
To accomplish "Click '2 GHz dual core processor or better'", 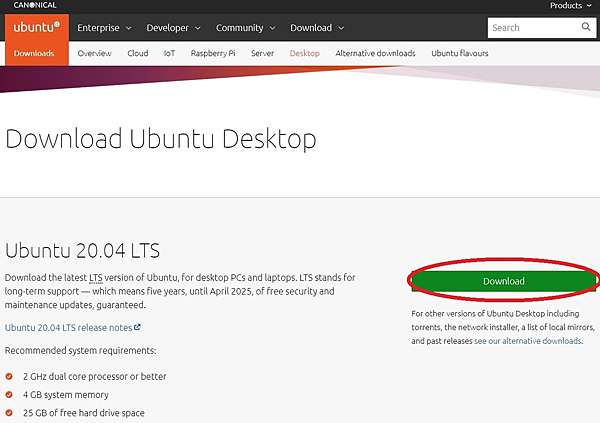I will point(95,376).
